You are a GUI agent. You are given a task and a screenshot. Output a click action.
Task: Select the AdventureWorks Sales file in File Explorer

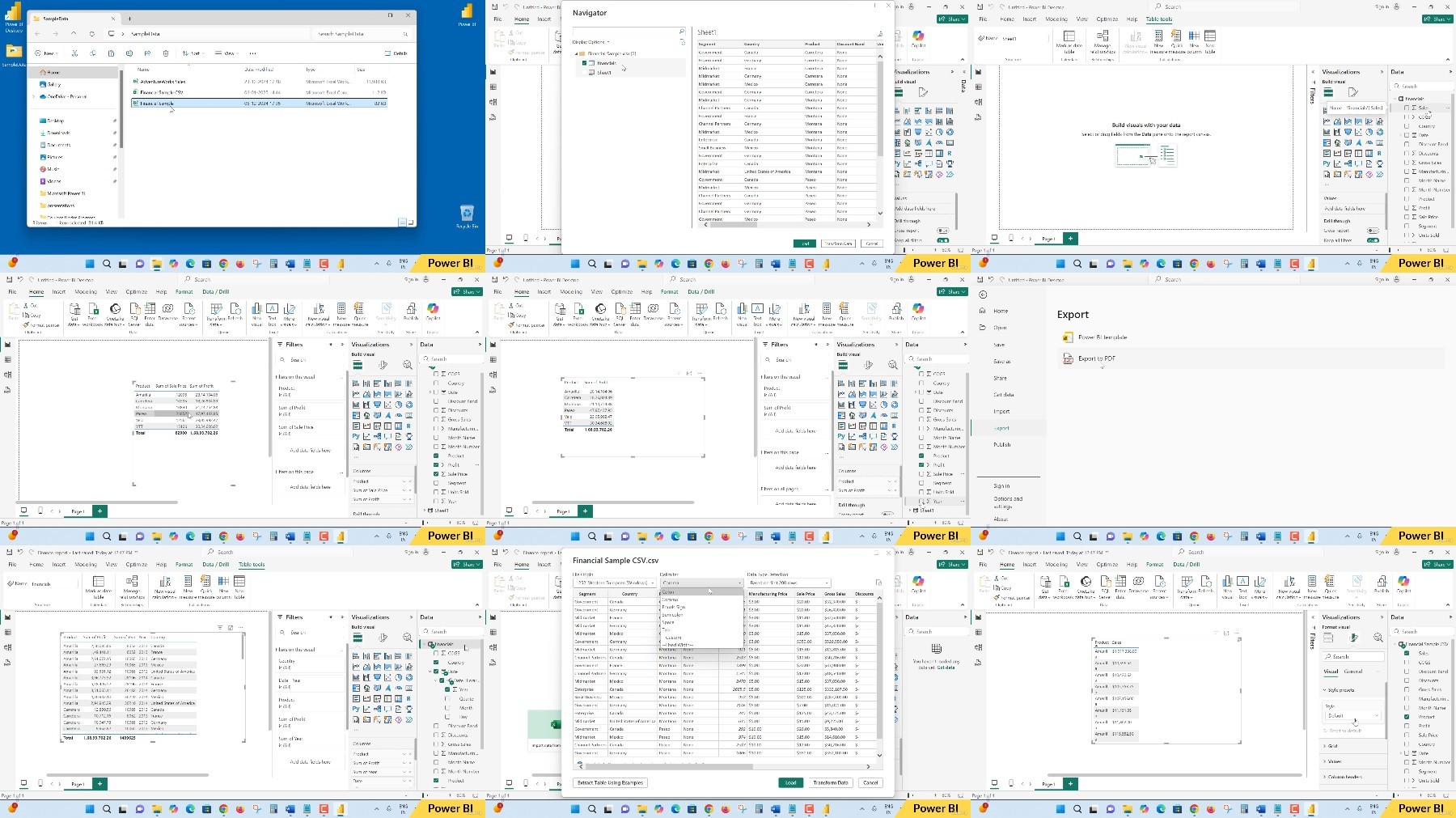259,82
